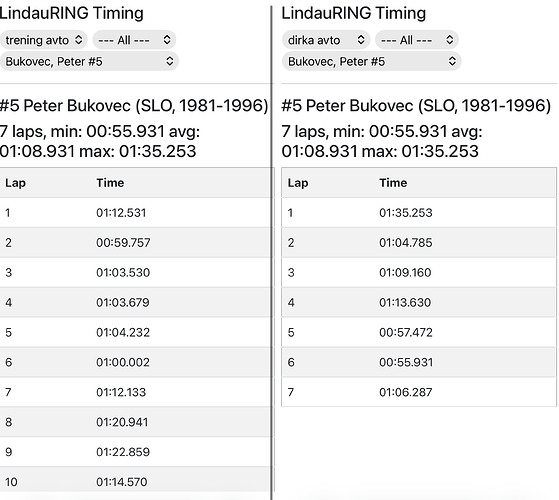The width and height of the screenshot is (559, 500).
Task: Click the chevron arrows on 'dirka avto' select
Action: pos(361,40)
